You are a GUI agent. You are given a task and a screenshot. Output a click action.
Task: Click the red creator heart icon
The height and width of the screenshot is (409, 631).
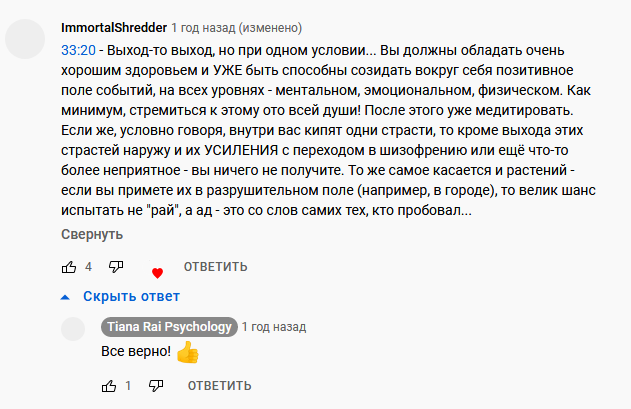157,273
